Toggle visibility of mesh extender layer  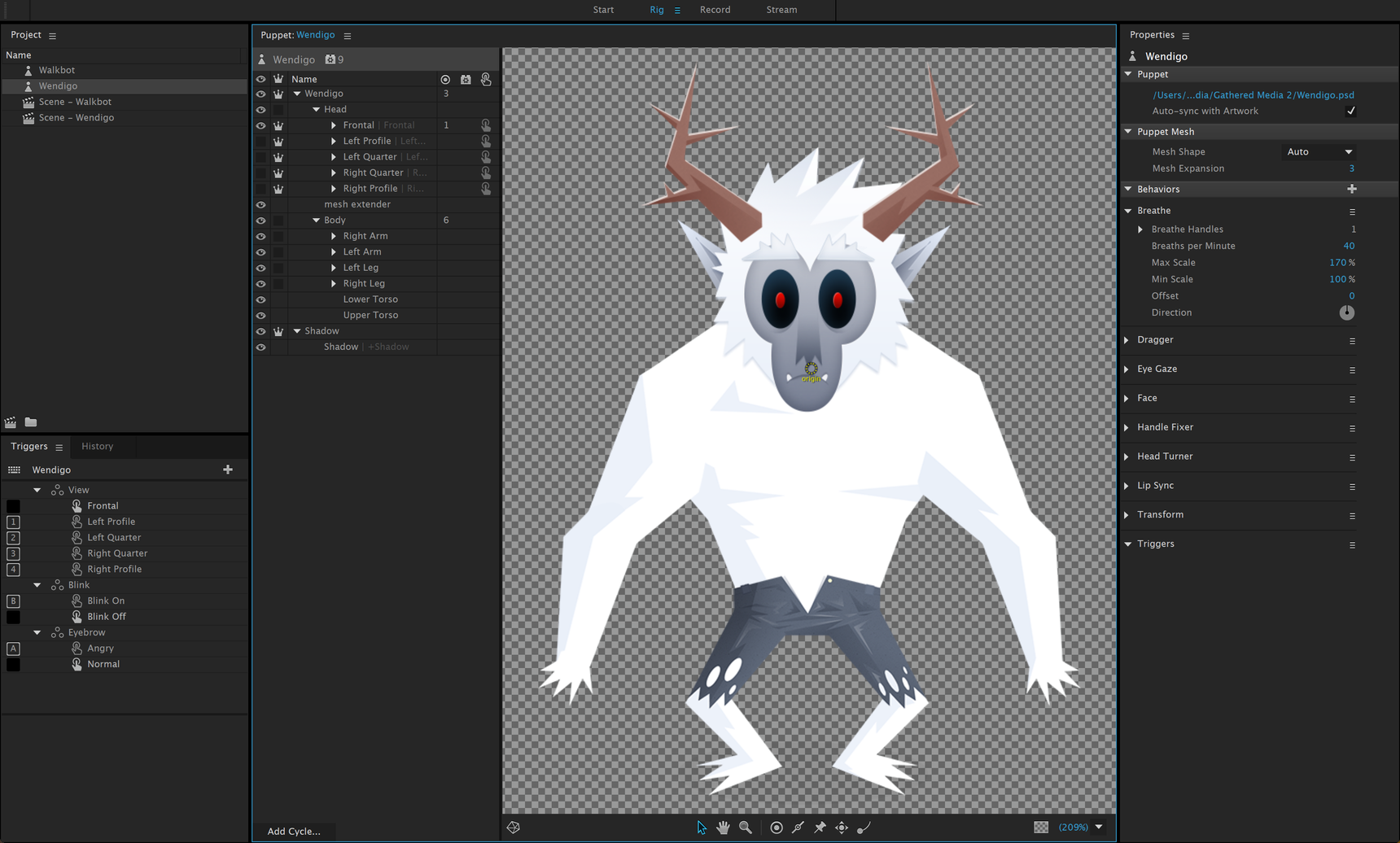[261, 204]
